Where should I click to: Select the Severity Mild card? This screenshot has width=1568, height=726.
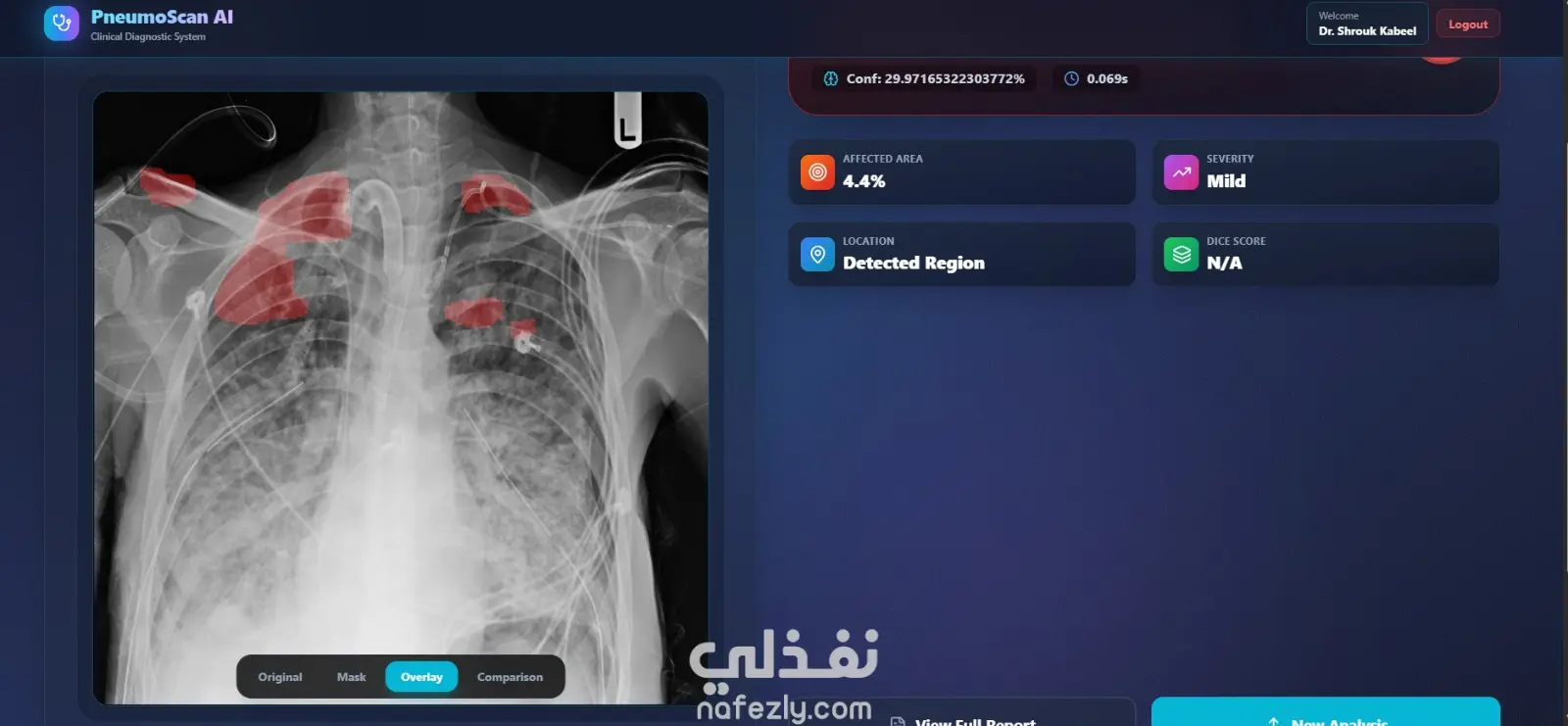1326,172
